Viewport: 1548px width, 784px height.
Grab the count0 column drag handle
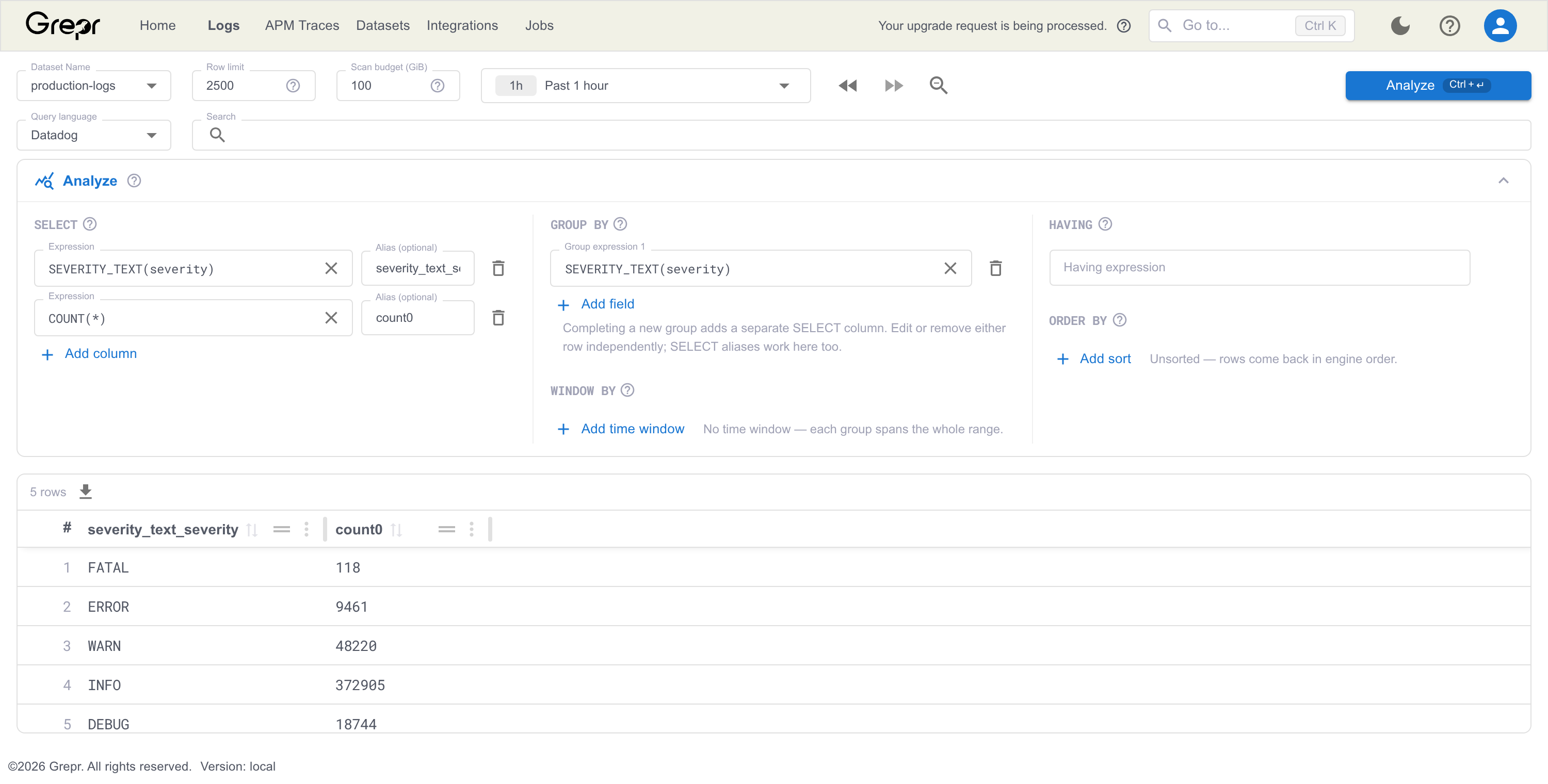point(446,530)
